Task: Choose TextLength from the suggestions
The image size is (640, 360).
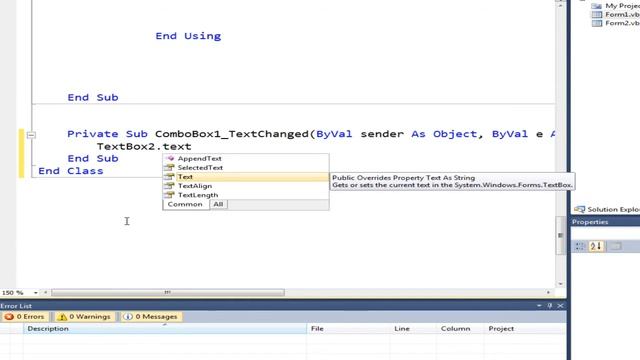Action: pos(198,195)
